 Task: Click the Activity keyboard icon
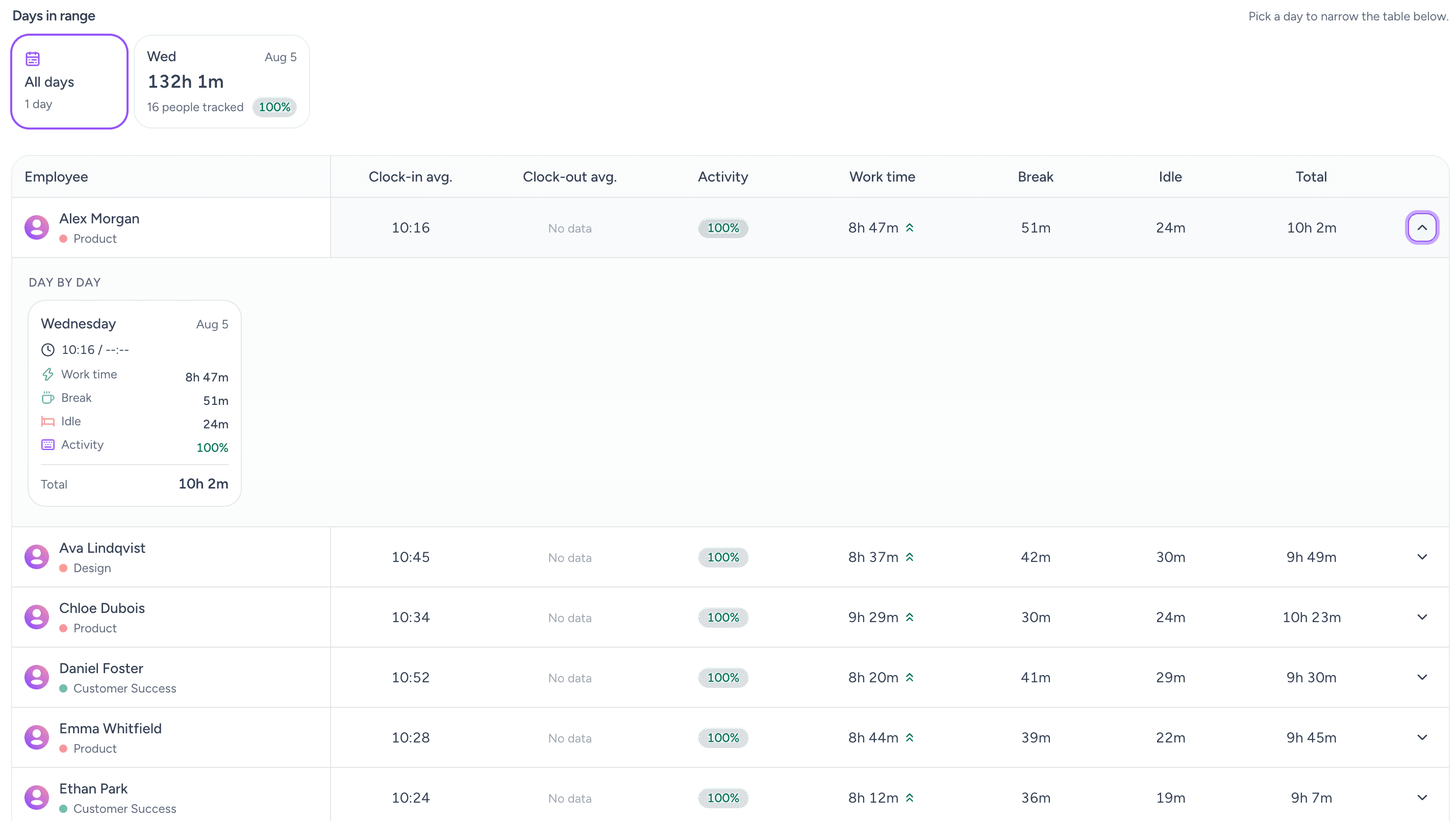click(48, 445)
